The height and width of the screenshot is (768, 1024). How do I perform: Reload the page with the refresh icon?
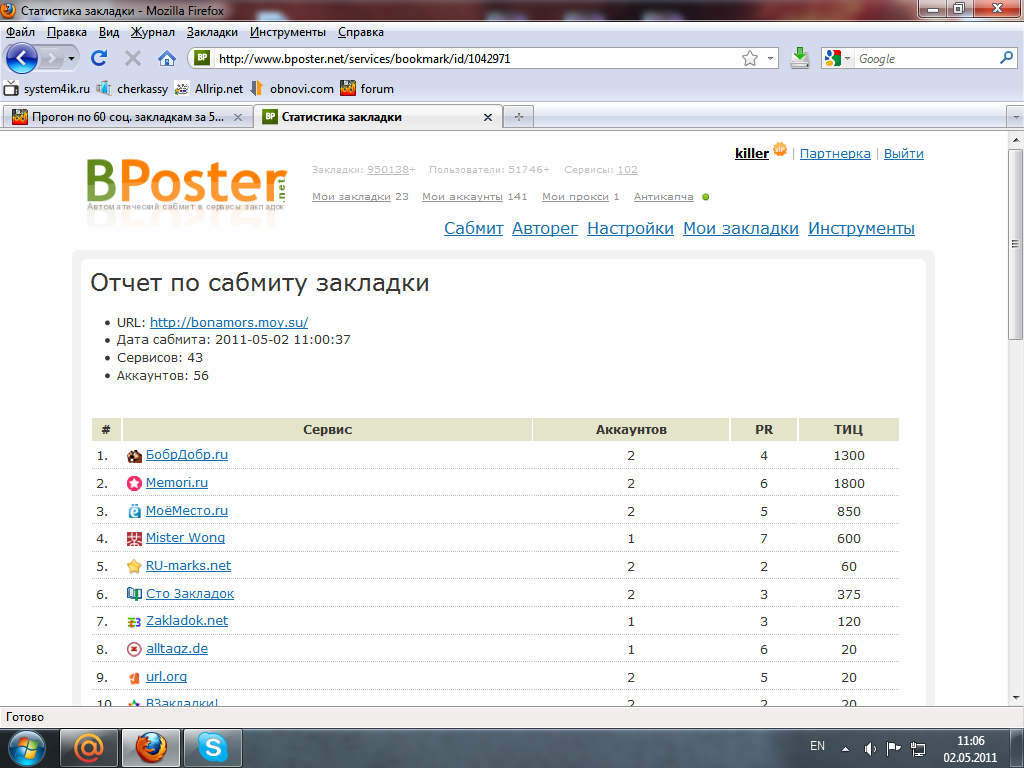99,58
